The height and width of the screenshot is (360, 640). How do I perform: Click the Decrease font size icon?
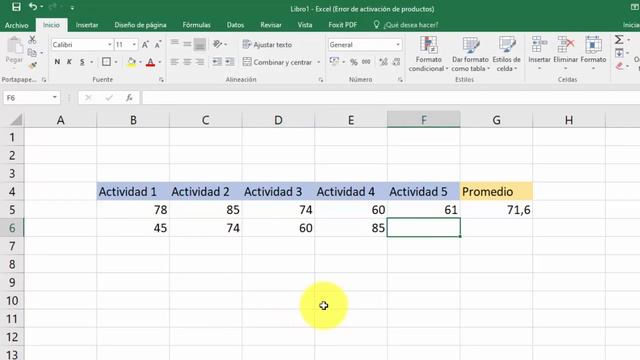[x=158, y=44]
